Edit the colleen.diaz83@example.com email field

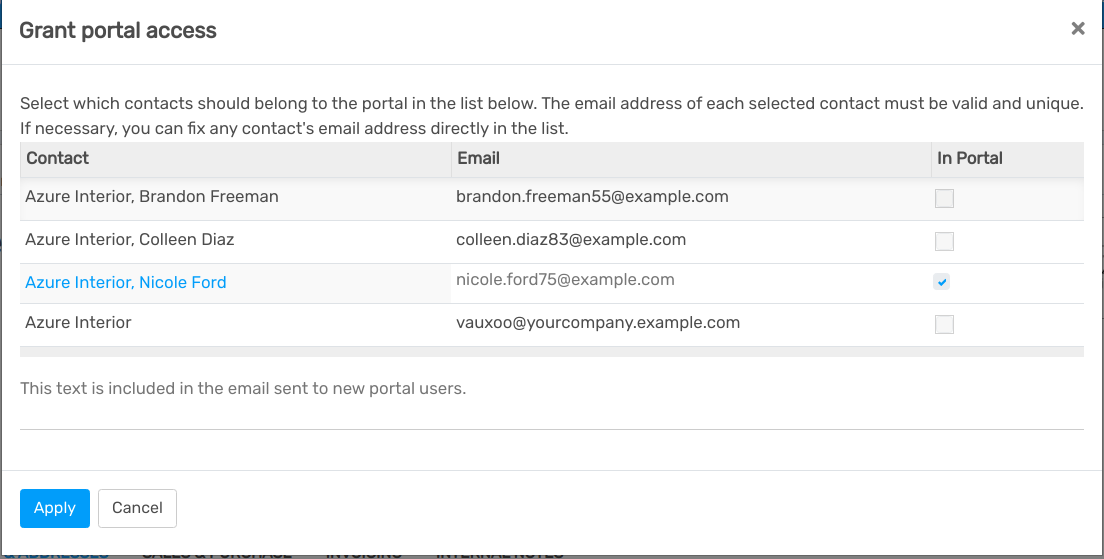point(691,241)
